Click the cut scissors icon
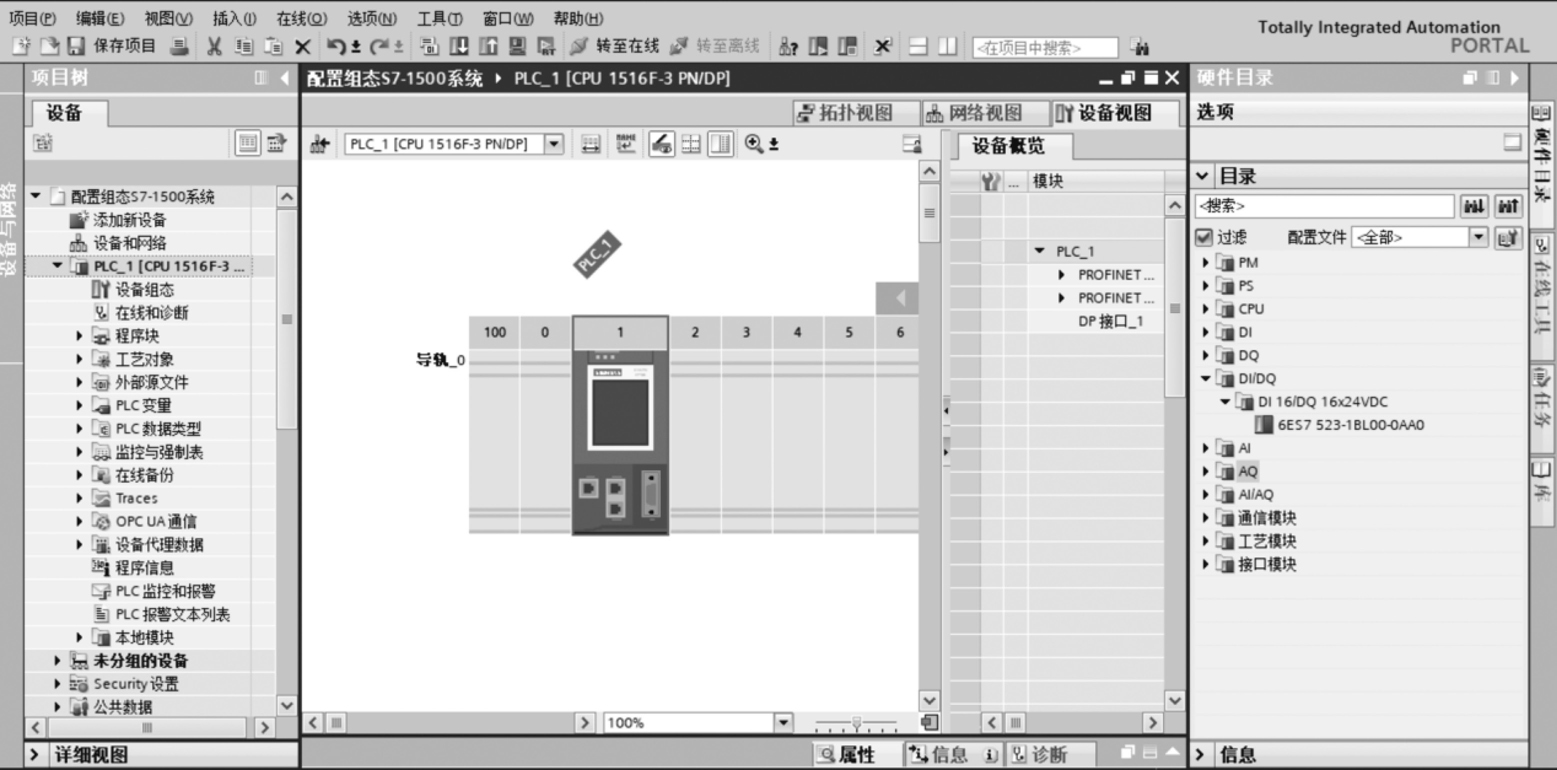Screen dimensions: 1557x770 214,46
